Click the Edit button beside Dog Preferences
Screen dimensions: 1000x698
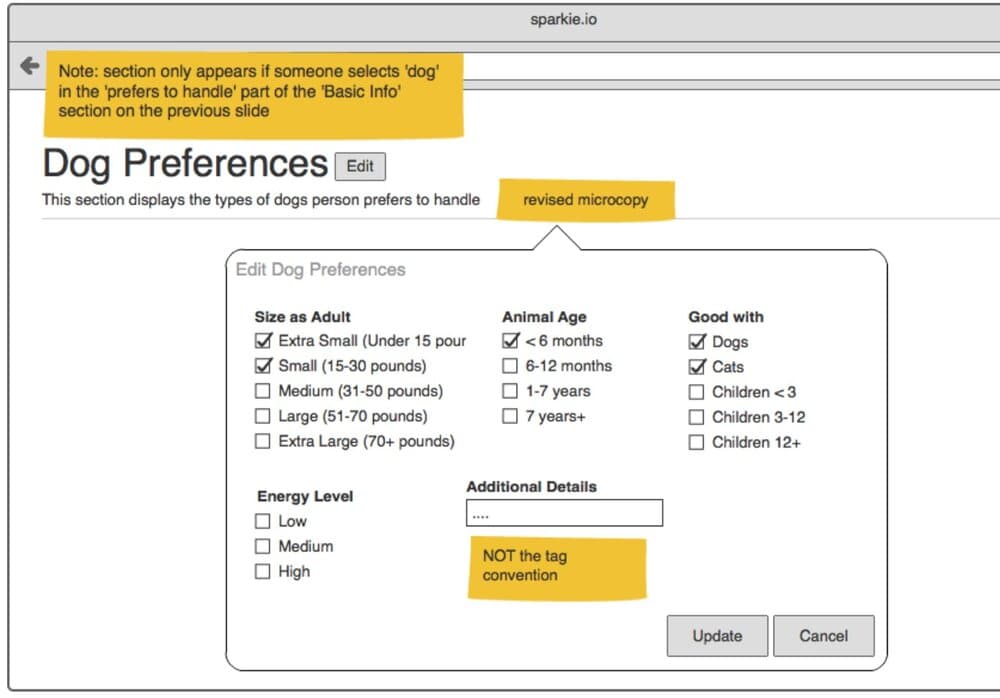pos(360,167)
